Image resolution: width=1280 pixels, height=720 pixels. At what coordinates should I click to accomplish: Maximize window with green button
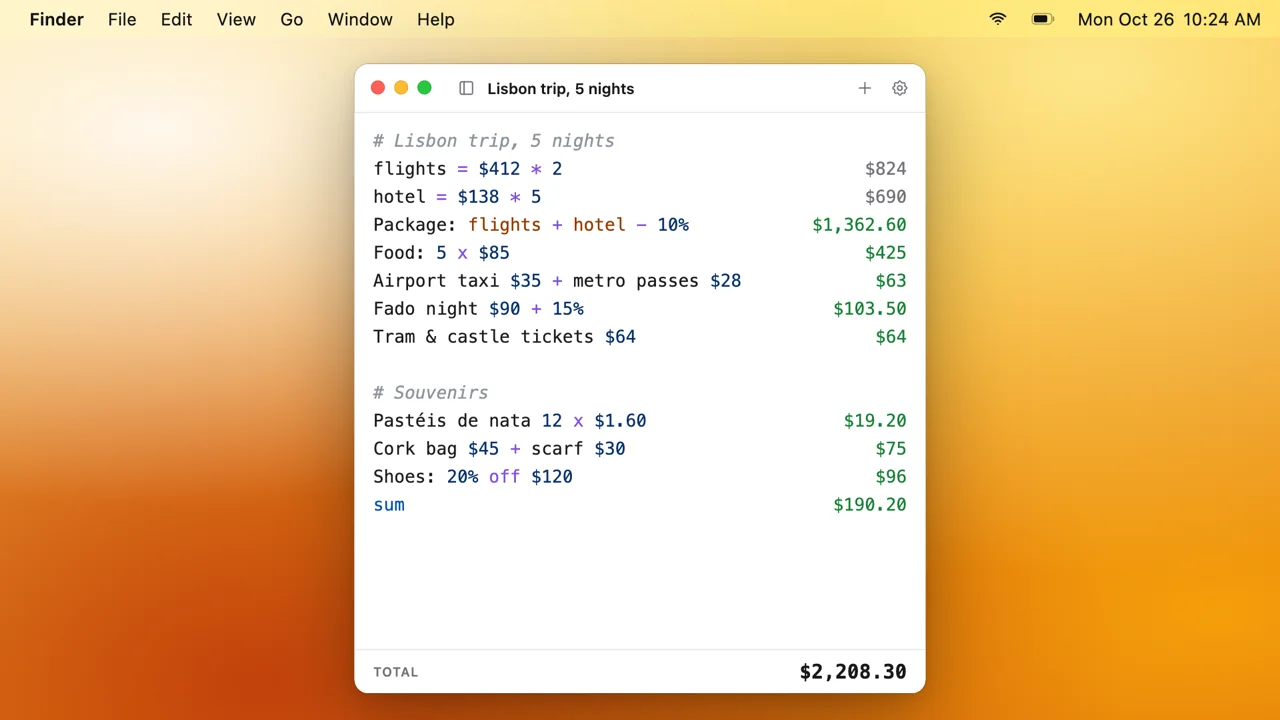[424, 88]
